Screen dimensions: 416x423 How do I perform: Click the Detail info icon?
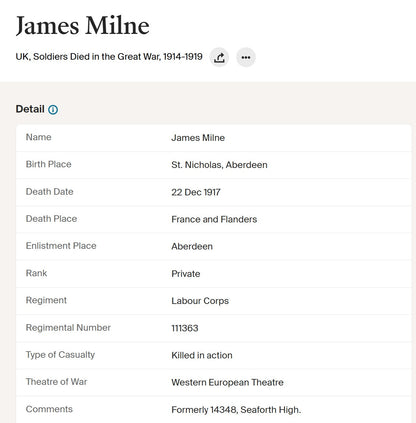click(53, 110)
